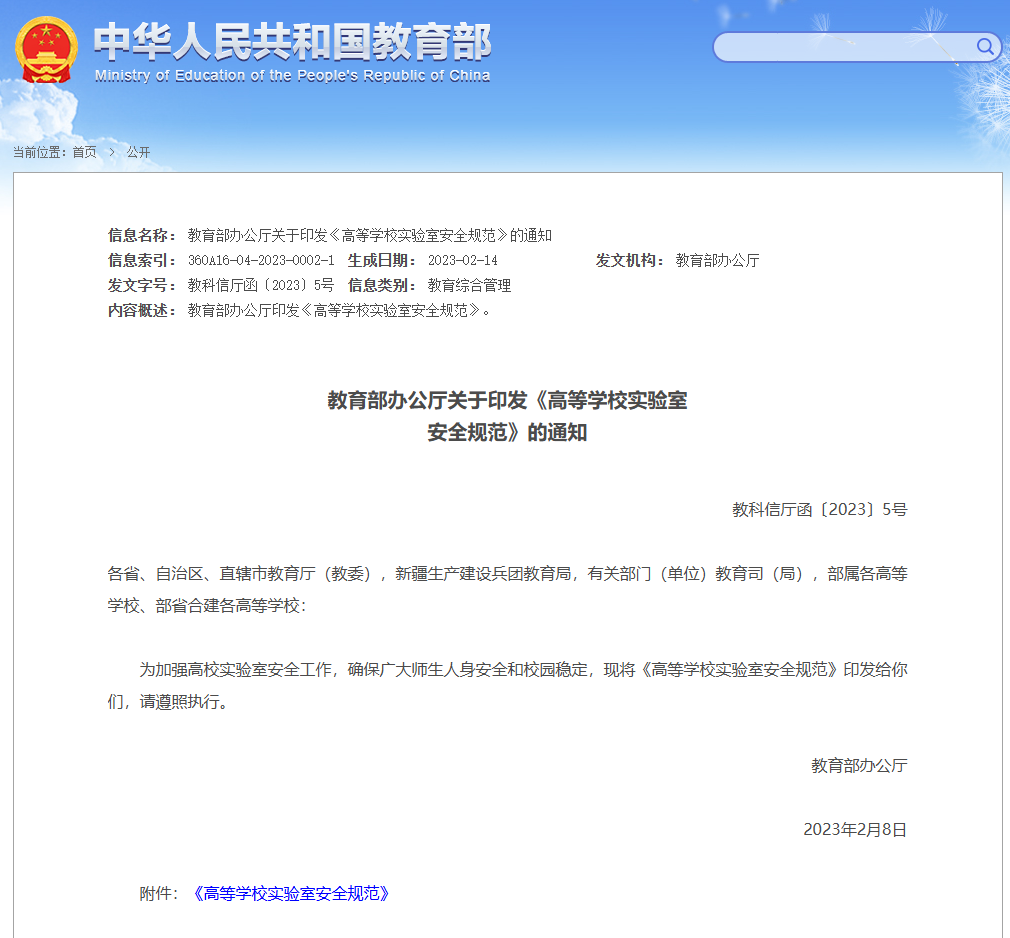The height and width of the screenshot is (938, 1010).
Task: Click the national emblem logo
Action: point(46,50)
